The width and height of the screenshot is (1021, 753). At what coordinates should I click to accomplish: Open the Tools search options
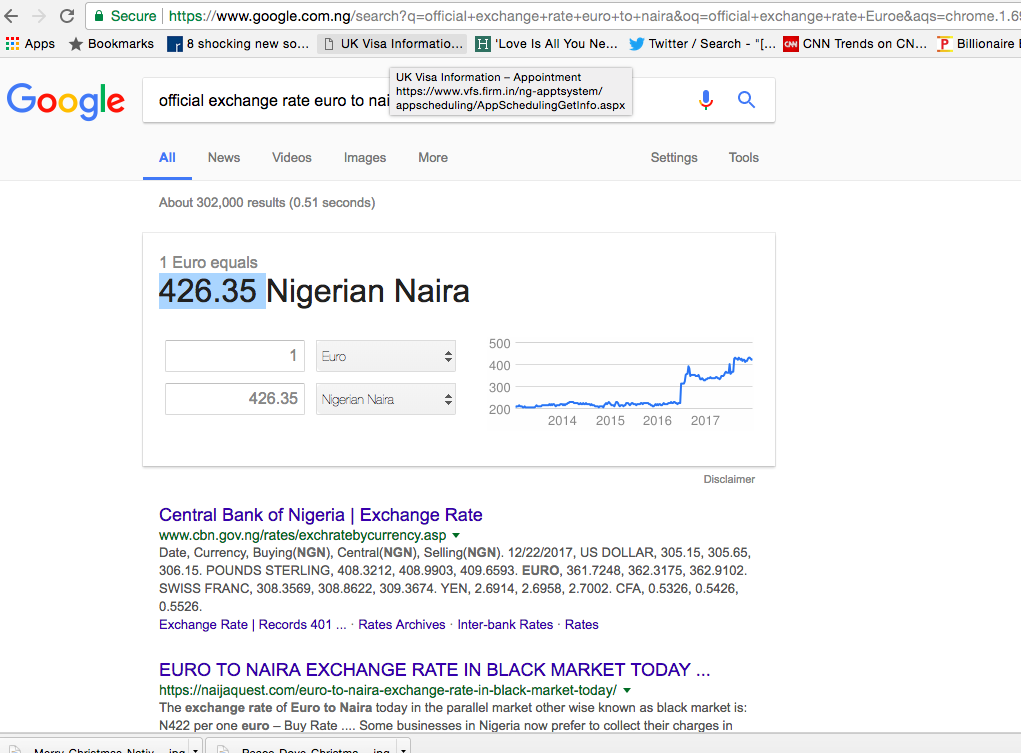744,158
